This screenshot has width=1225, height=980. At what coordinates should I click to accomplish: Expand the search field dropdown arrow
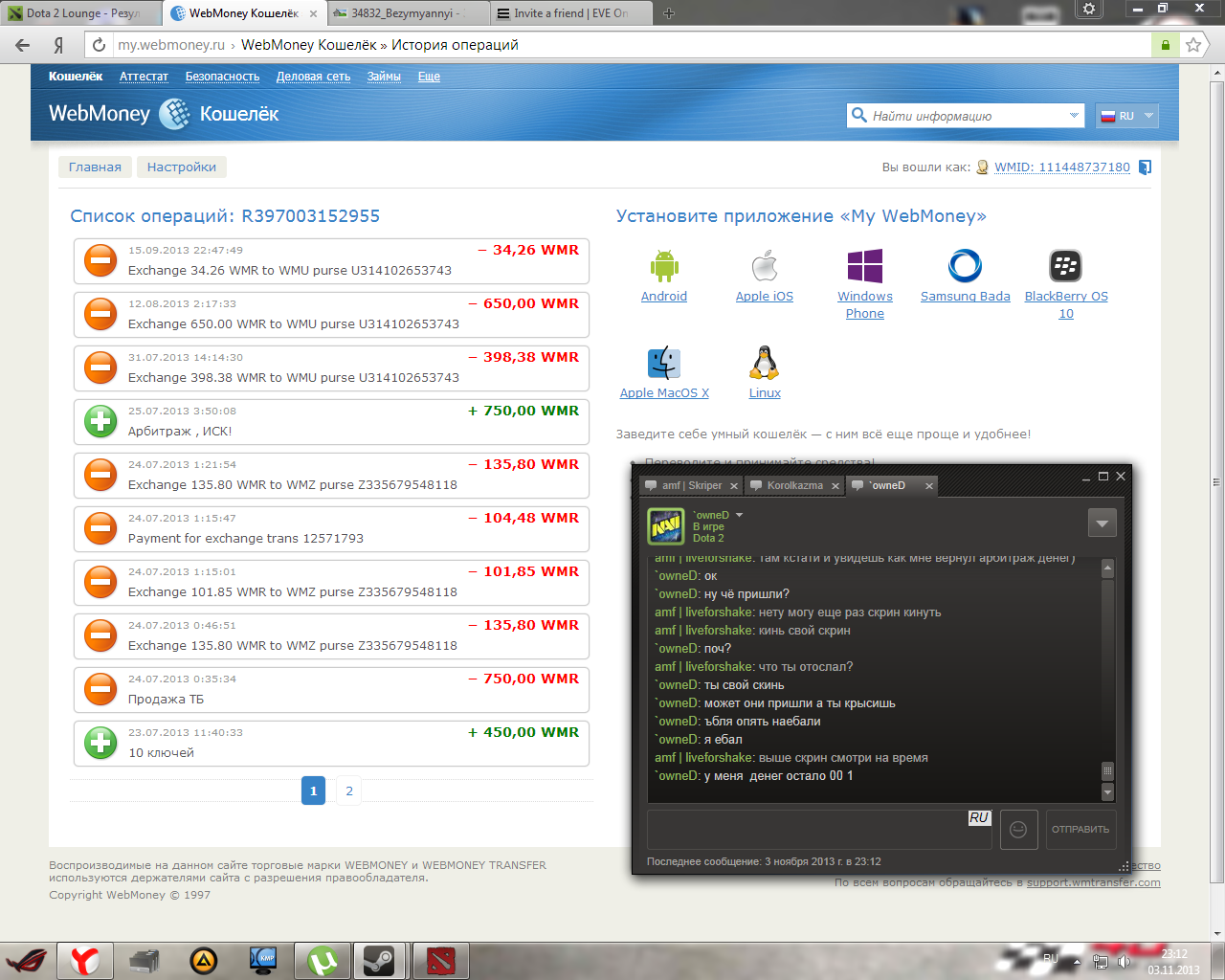point(1074,116)
